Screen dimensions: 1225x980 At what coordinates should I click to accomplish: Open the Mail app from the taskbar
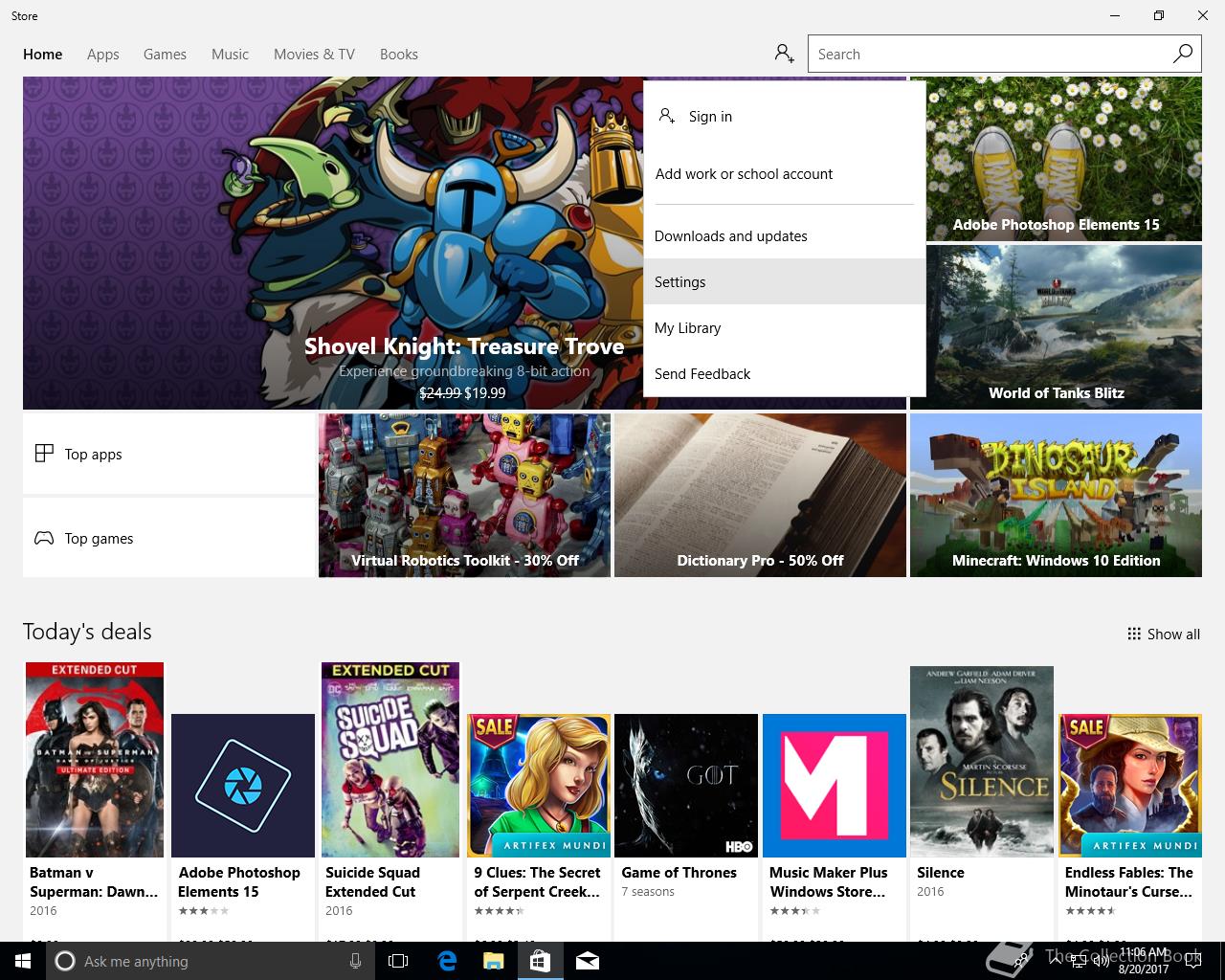(x=587, y=961)
